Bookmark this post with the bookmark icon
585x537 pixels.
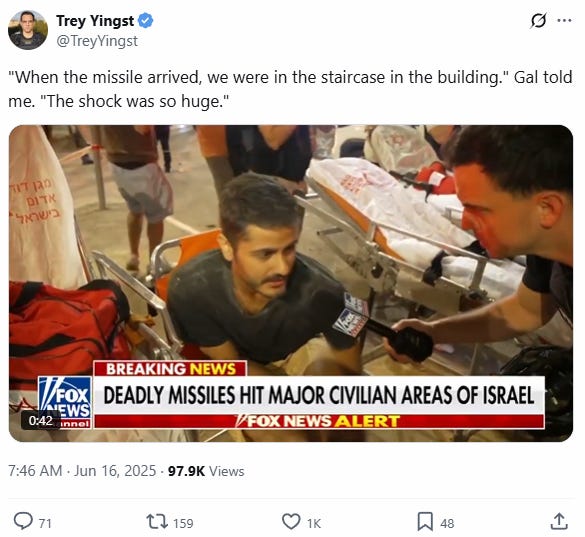point(425,522)
